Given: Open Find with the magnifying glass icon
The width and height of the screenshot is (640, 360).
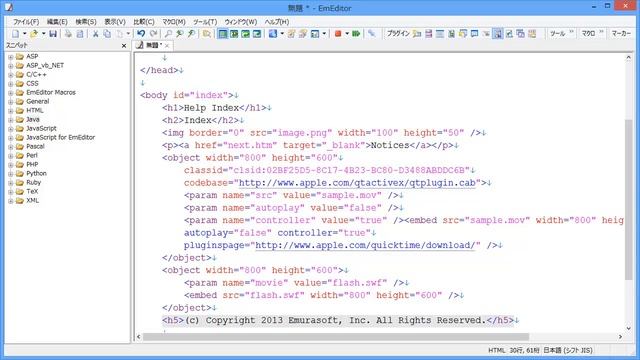Looking at the screenshot, I should (x=168, y=34).
